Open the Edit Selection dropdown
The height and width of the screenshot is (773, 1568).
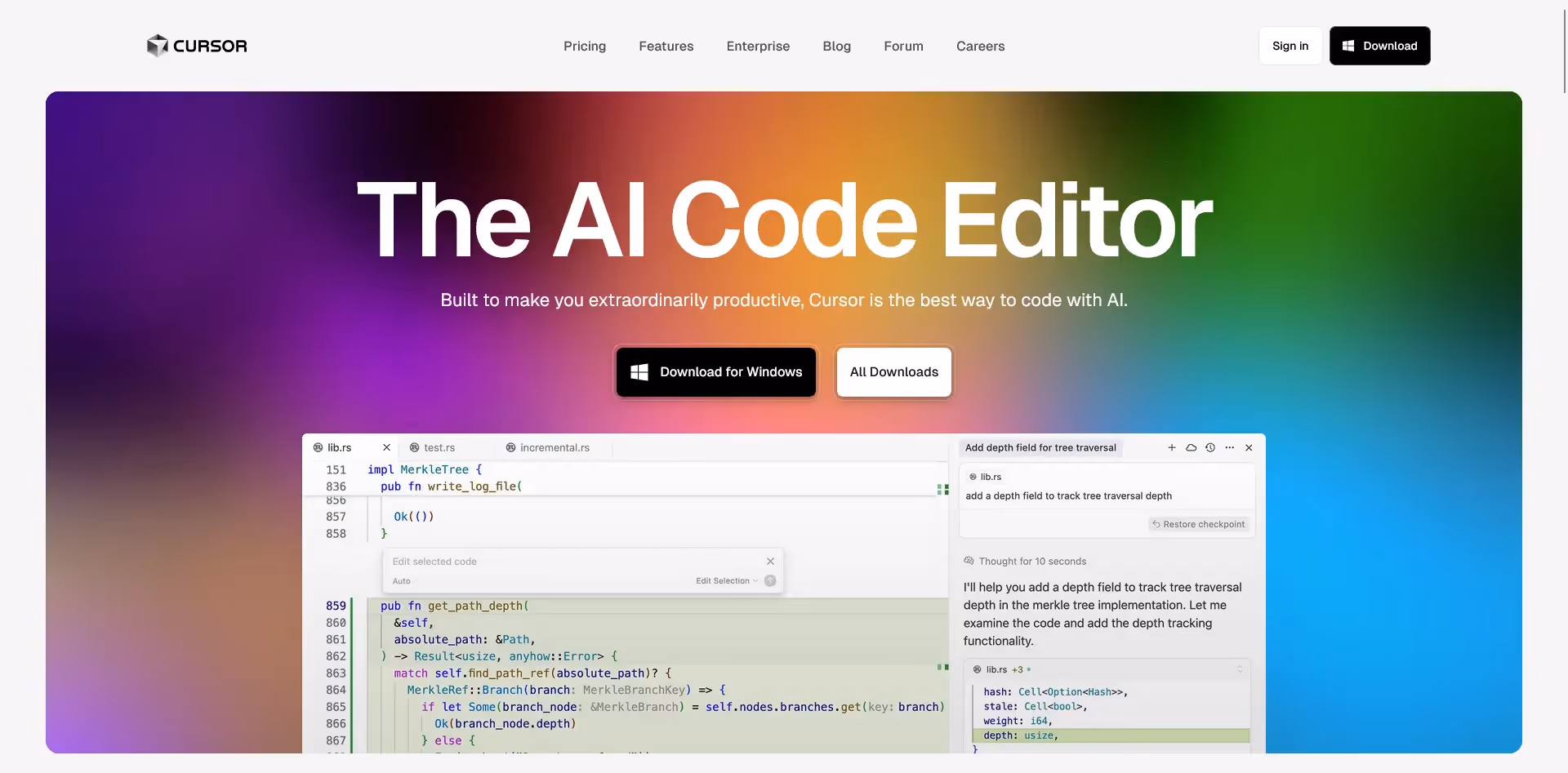[x=727, y=581]
